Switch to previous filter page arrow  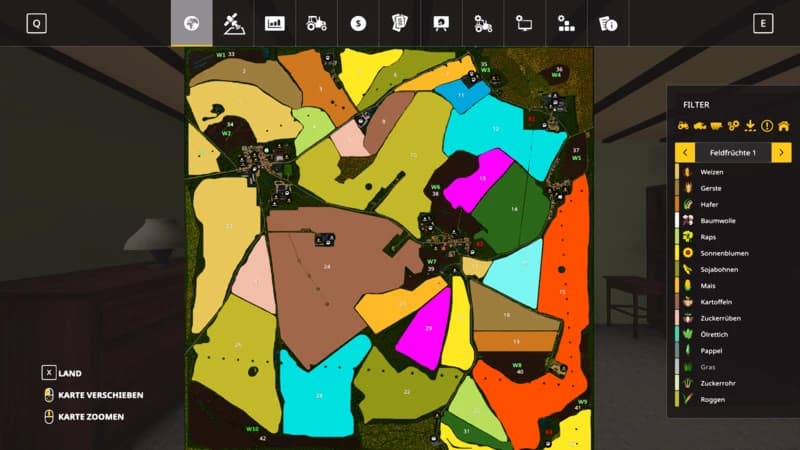click(685, 153)
